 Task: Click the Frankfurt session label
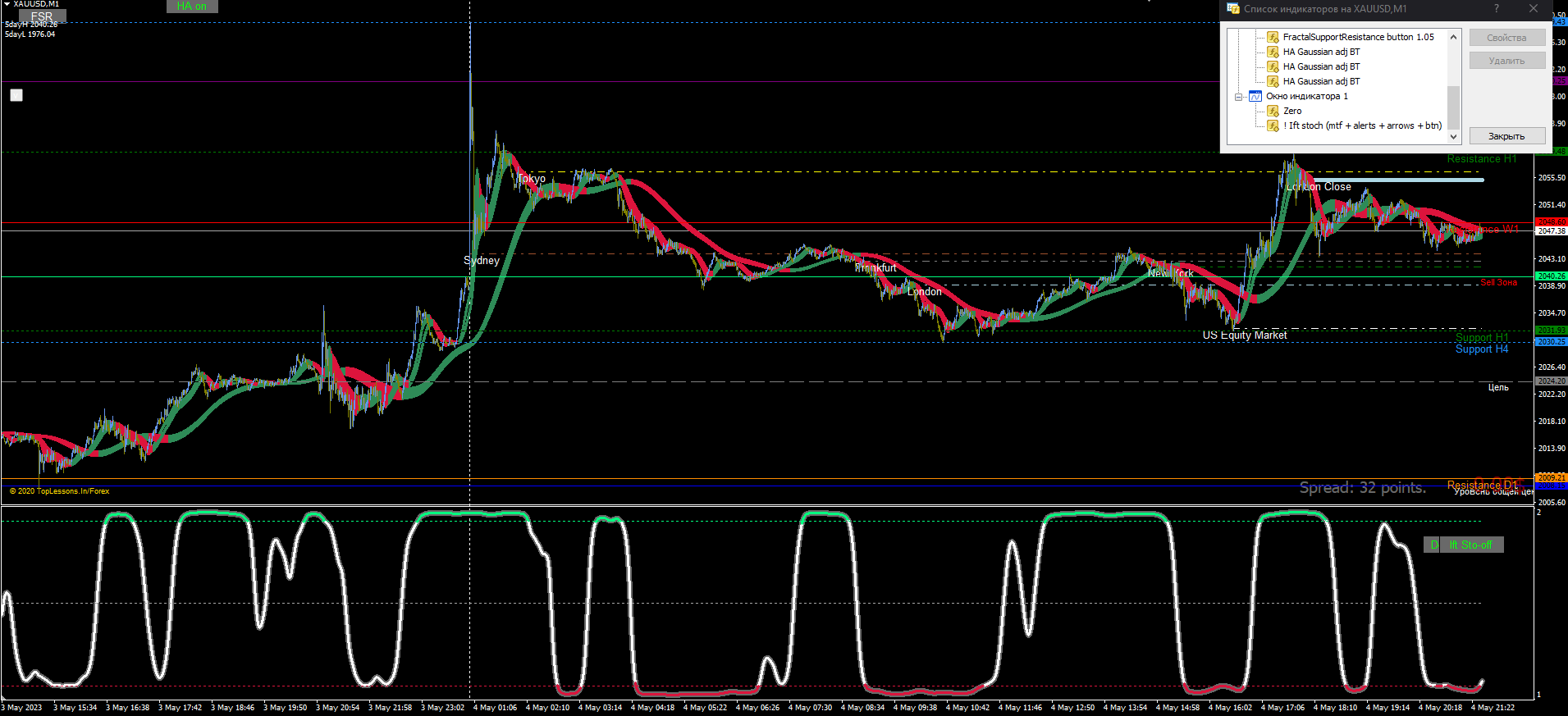[x=875, y=267]
